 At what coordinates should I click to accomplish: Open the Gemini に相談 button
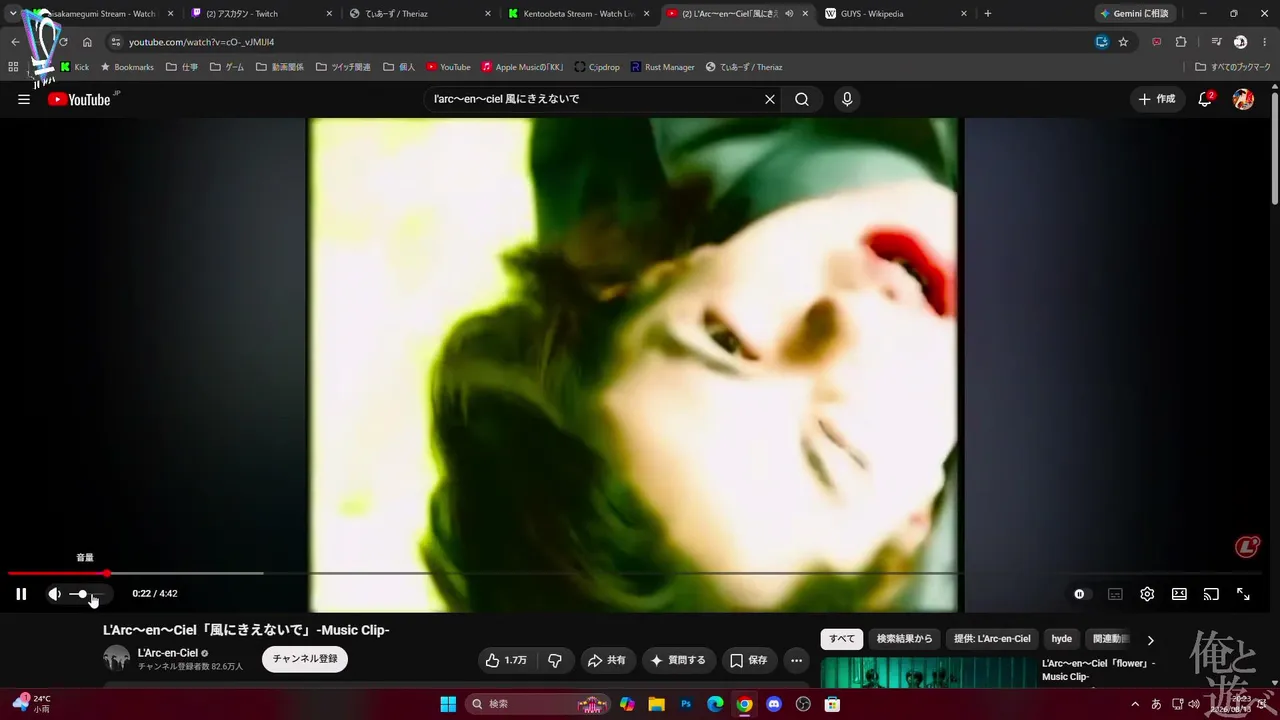tap(1134, 14)
